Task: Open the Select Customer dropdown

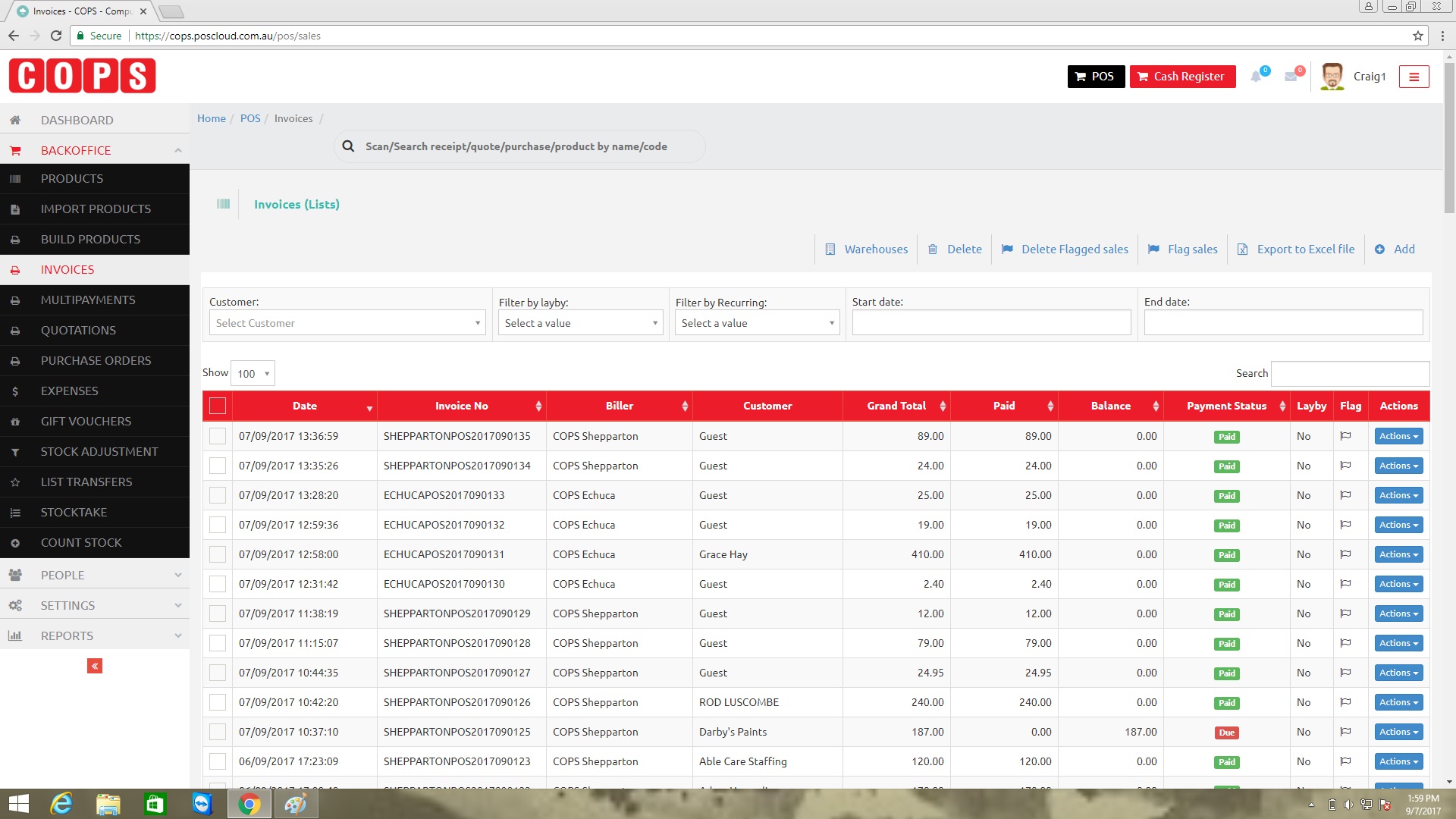Action: (347, 323)
